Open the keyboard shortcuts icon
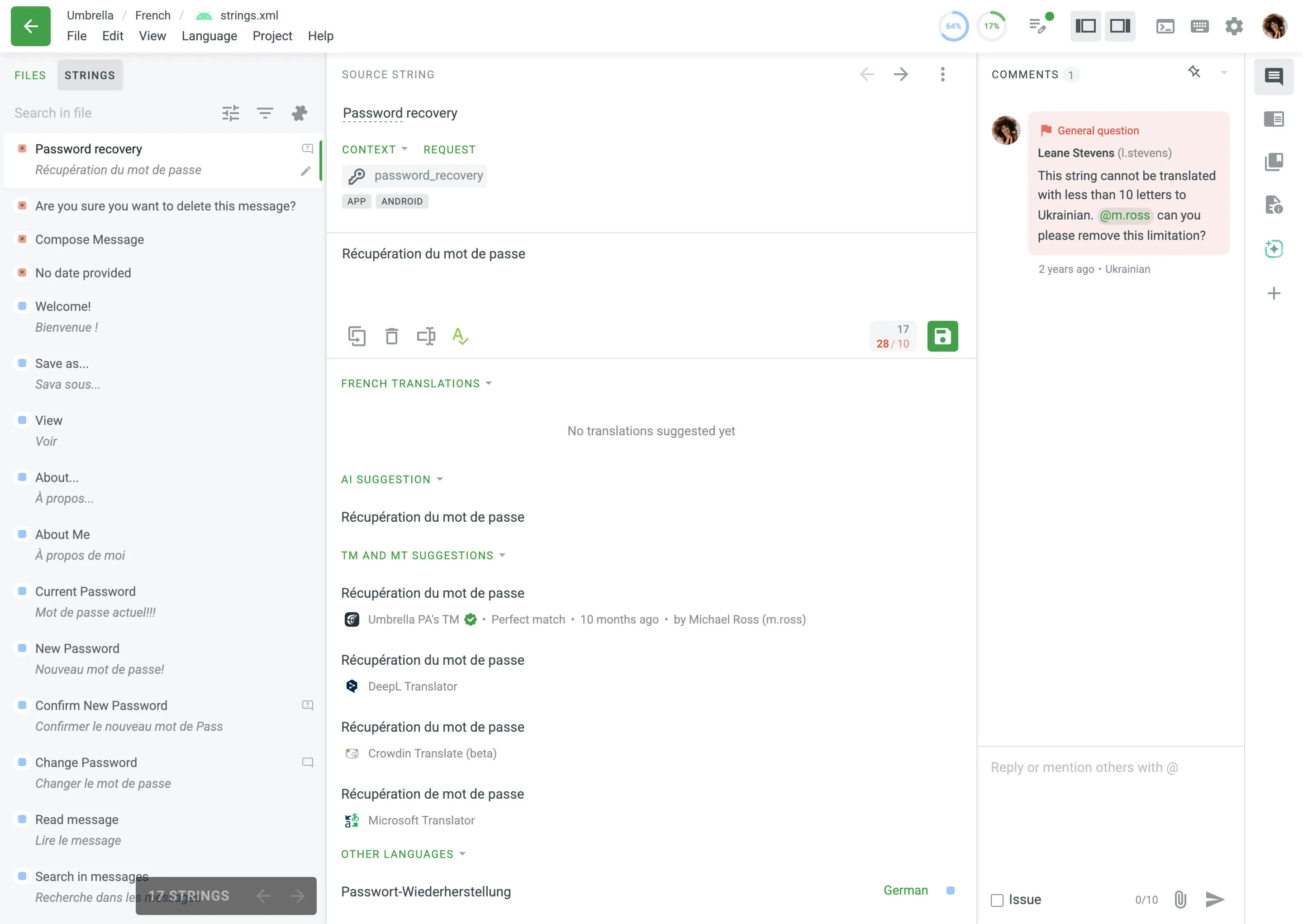The height and width of the screenshot is (924, 1303). tap(1199, 26)
